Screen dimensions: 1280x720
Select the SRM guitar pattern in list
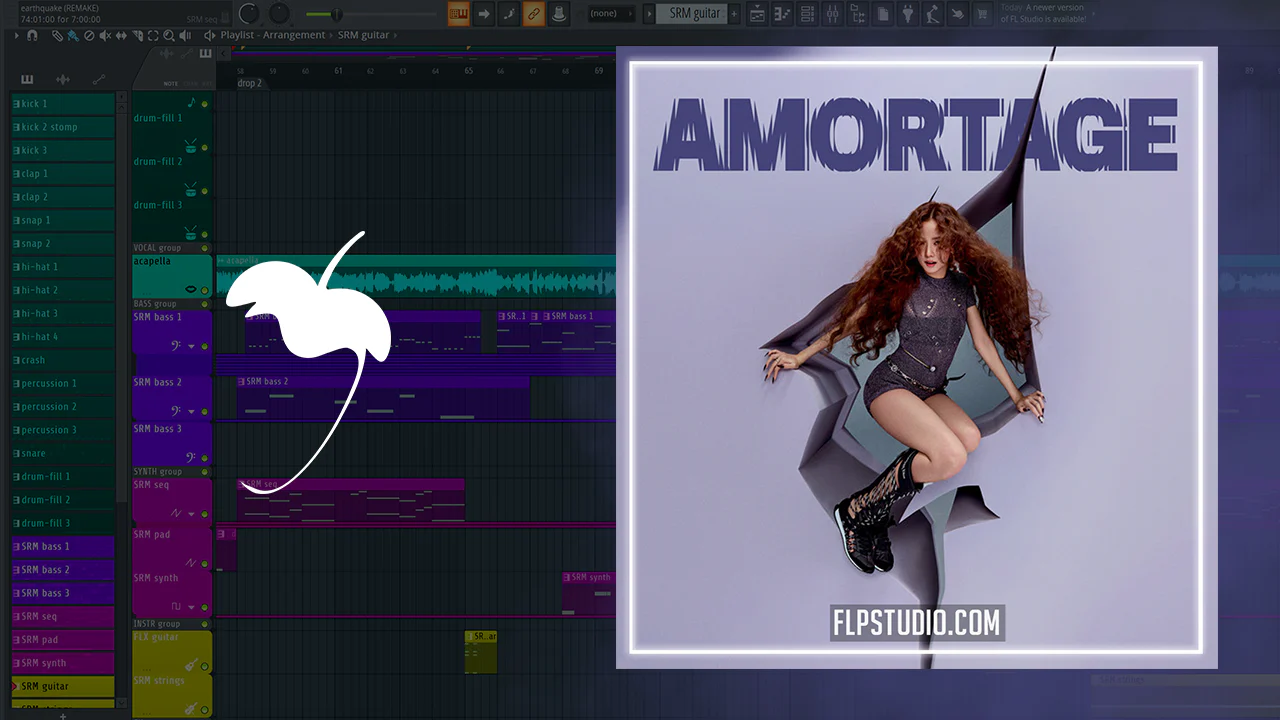tap(62, 686)
